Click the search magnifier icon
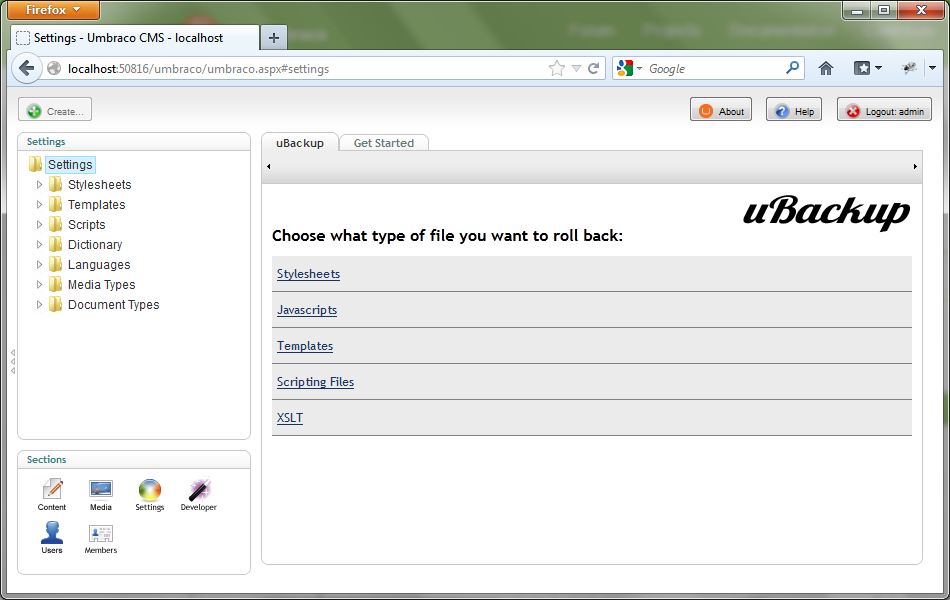 (792, 68)
